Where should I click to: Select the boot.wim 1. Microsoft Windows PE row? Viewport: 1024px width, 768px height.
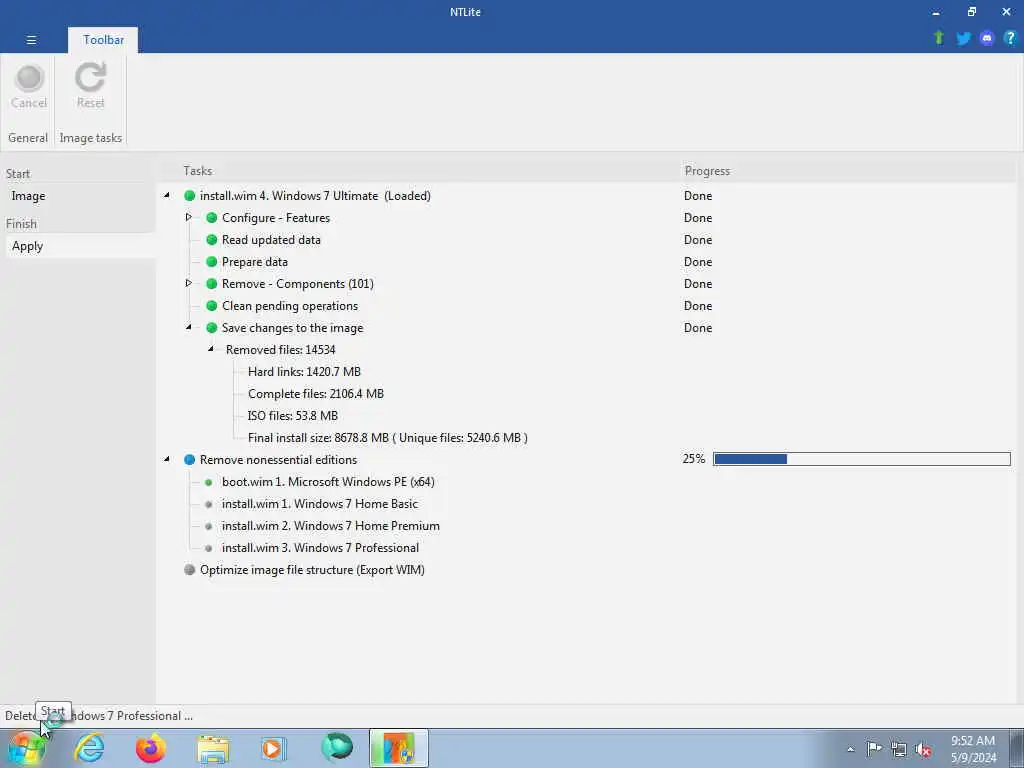[x=328, y=482]
